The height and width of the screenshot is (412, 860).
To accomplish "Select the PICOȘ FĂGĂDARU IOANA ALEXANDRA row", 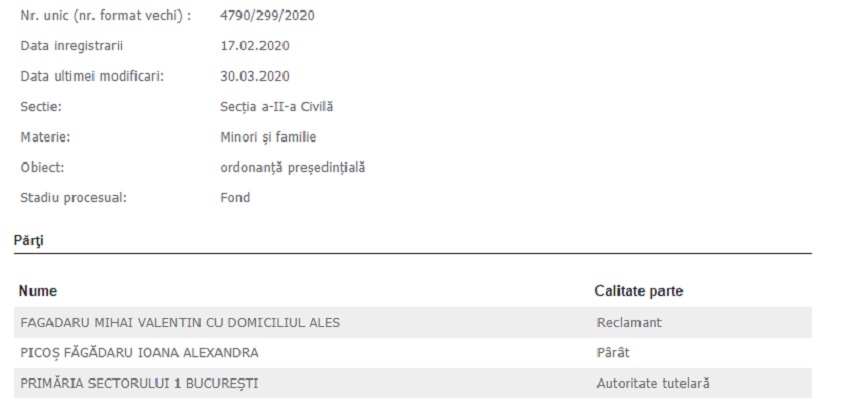I will point(139,352).
